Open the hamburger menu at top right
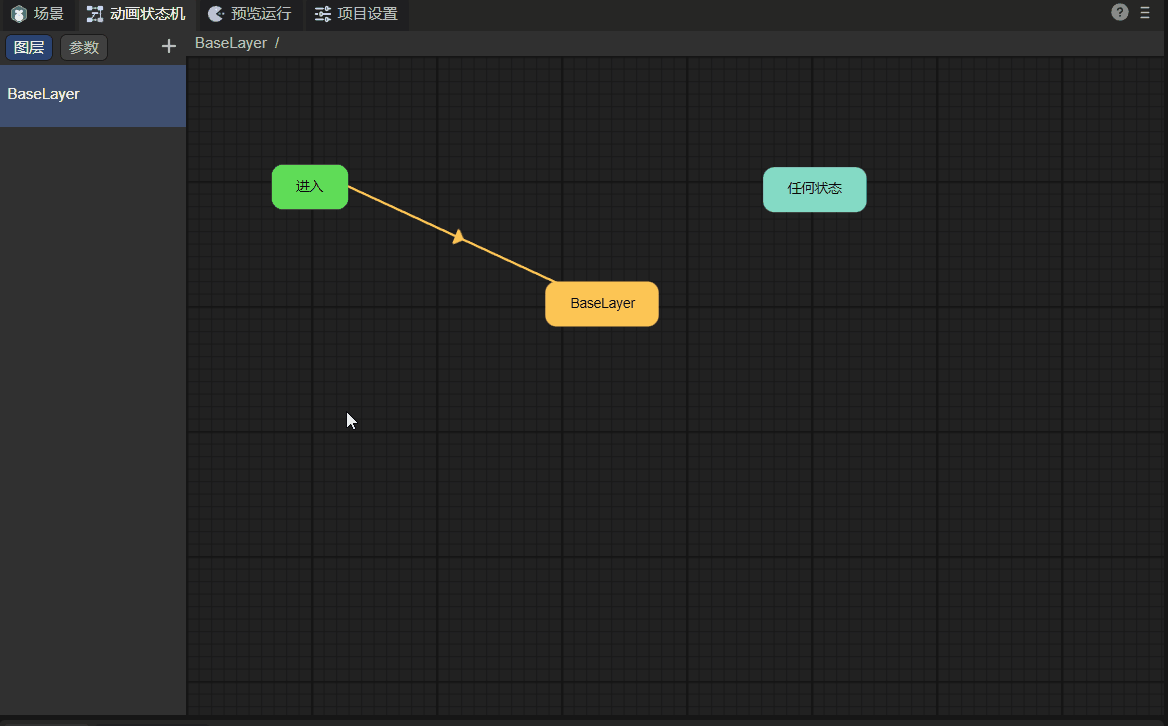1168x726 pixels. (1145, 13)
